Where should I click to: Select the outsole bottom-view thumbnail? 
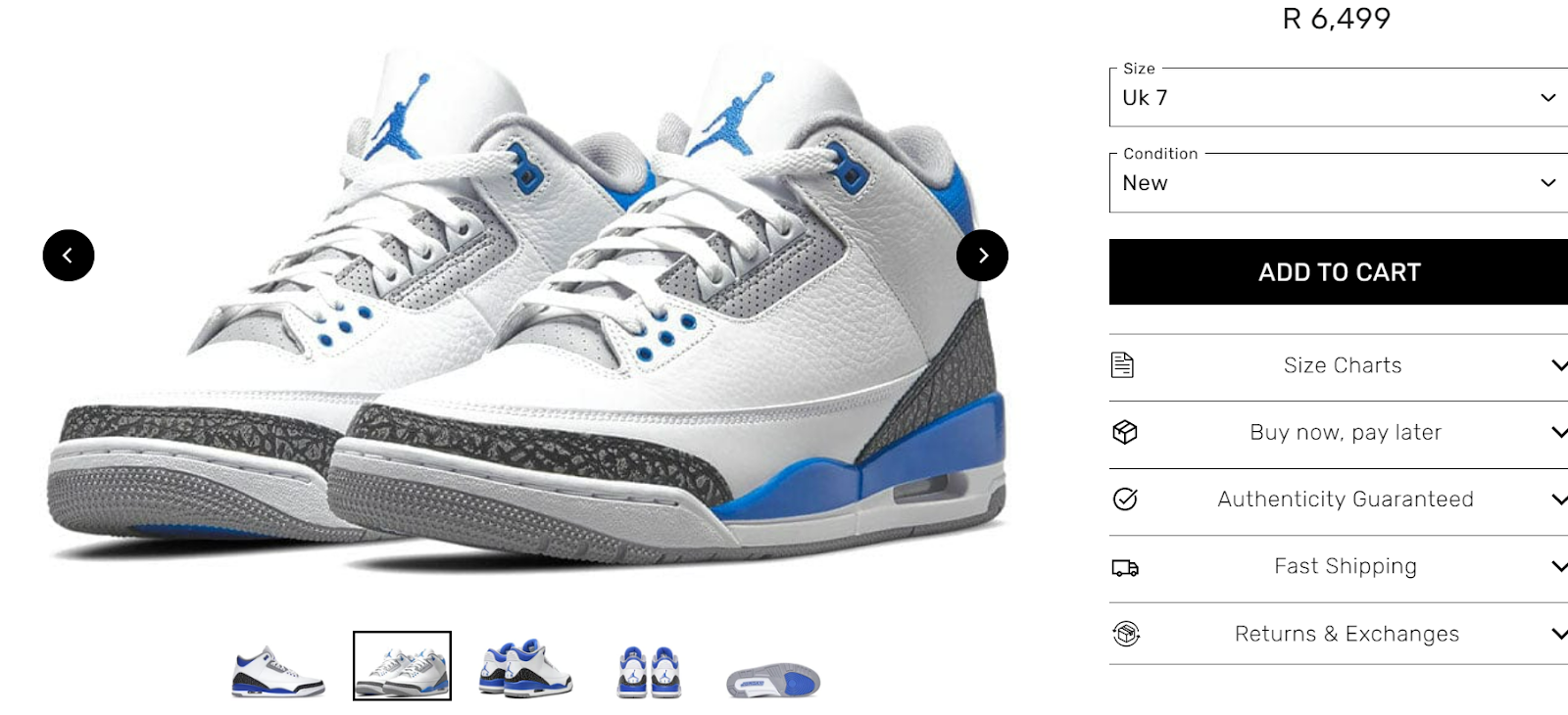pyautogui.click(x=773, y=681)
